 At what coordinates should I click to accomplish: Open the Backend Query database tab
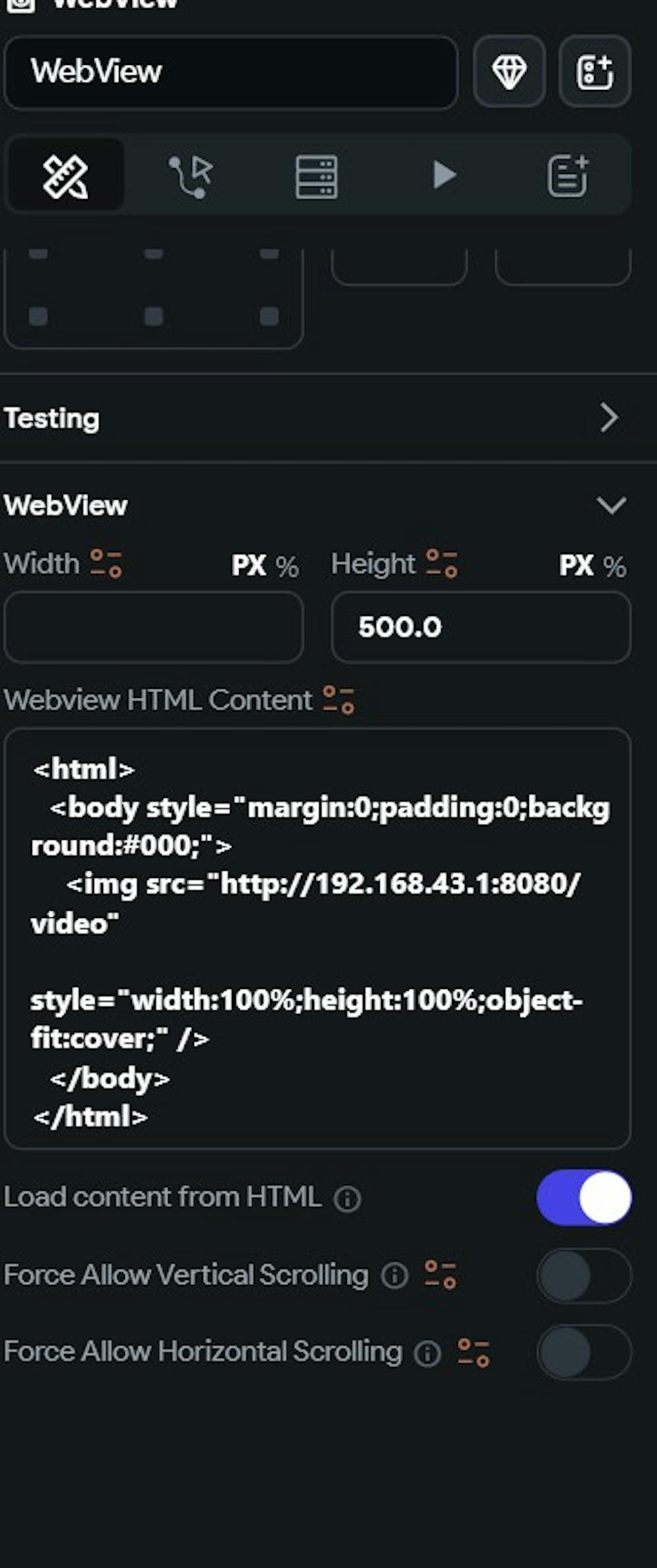pyautogui.click(x=316, y=176)
